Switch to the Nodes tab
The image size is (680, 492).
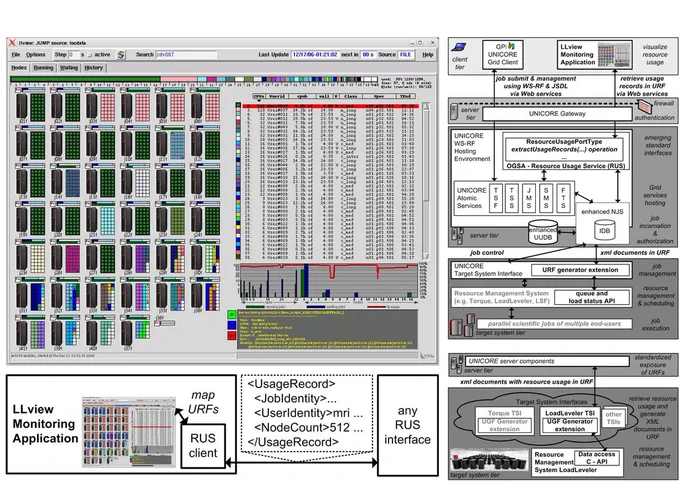pos(19,68)
